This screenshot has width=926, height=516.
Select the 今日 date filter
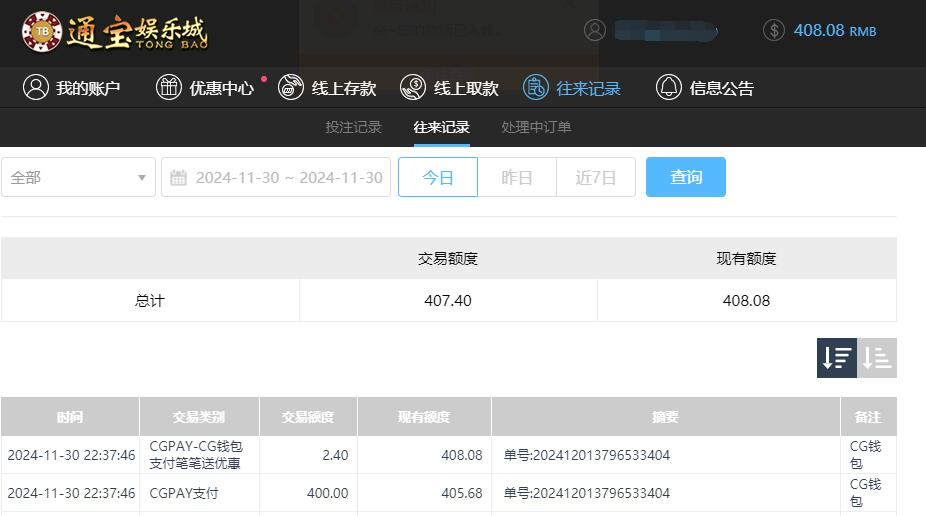(438, 177)
